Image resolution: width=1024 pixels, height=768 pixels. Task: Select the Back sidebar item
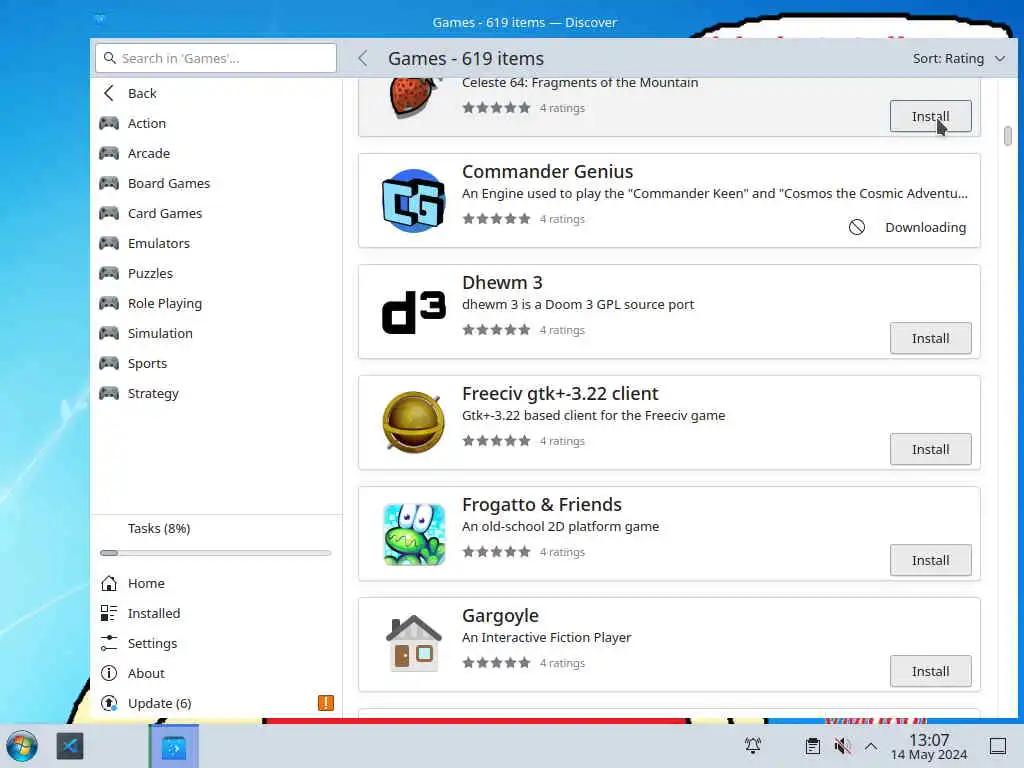[216, 93]
